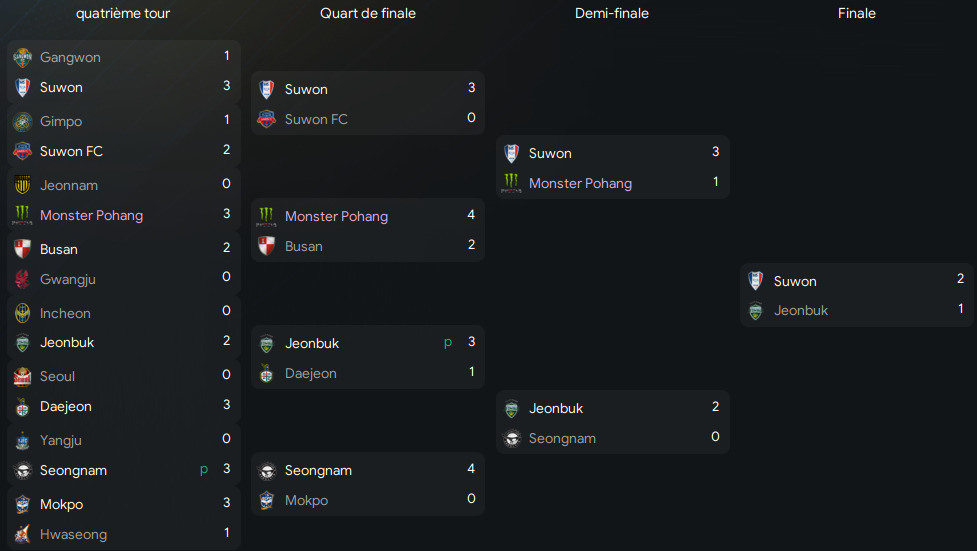This screenshot has height=551, width=977.
Task: Click Gwangju red crest icon
Action: [22, 279]
